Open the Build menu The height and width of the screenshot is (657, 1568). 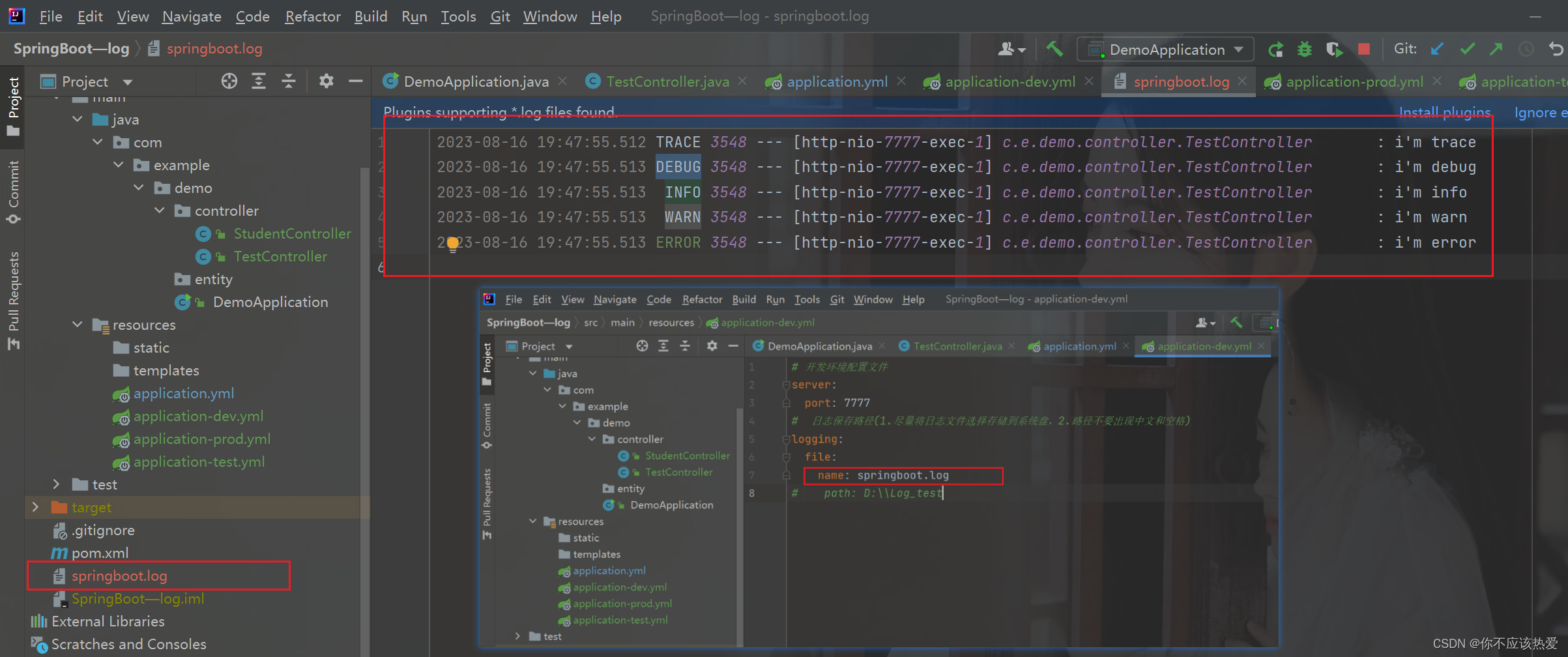371,16
